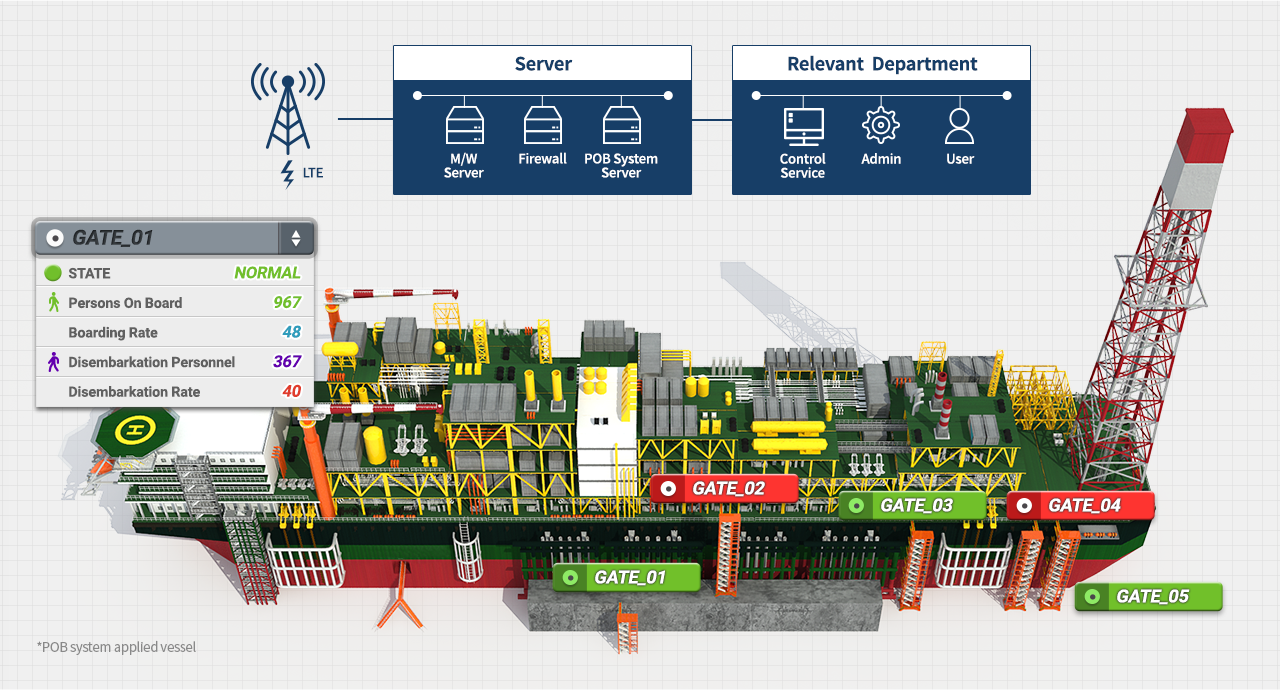This screenshot has height=690, width=1280.
Task: Open the GATE_01 dropdown stepper arrows
Action: click(x=296, y=238)
